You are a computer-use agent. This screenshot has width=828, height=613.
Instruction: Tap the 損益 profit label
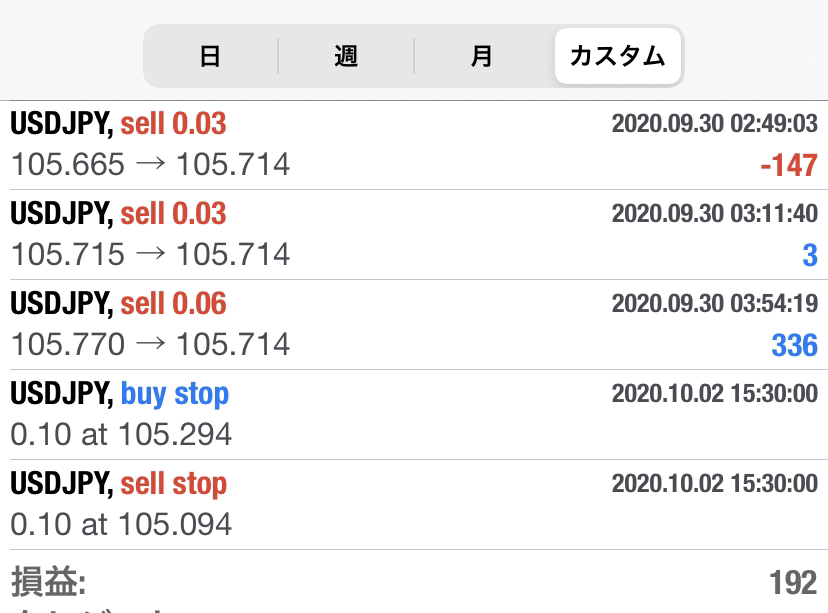coord(49,582)
